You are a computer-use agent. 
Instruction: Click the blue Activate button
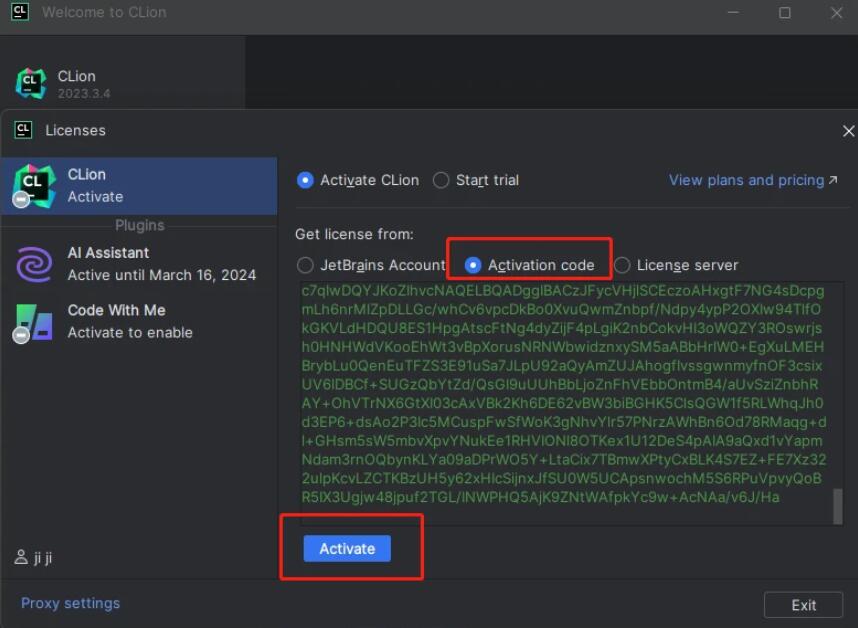pos(347,548)
